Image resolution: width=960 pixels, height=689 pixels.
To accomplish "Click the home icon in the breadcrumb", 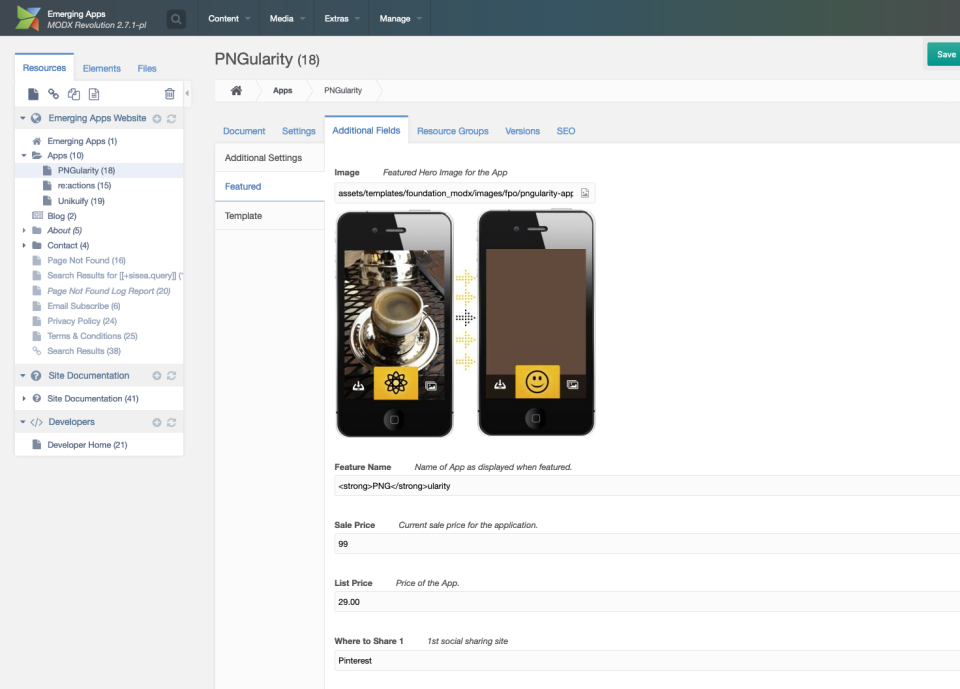I will [236, 89].
